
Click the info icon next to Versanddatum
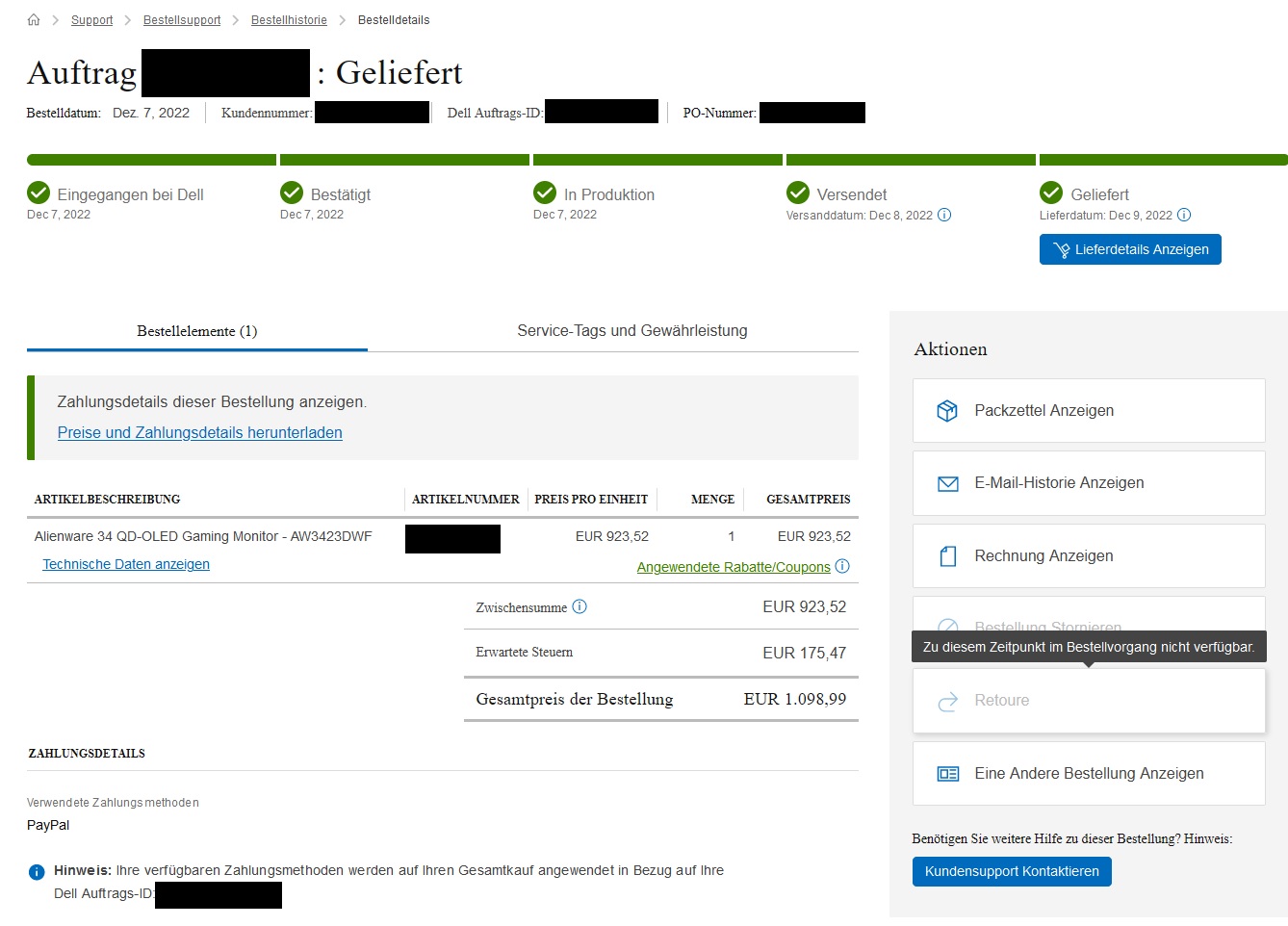coord(944,215)
